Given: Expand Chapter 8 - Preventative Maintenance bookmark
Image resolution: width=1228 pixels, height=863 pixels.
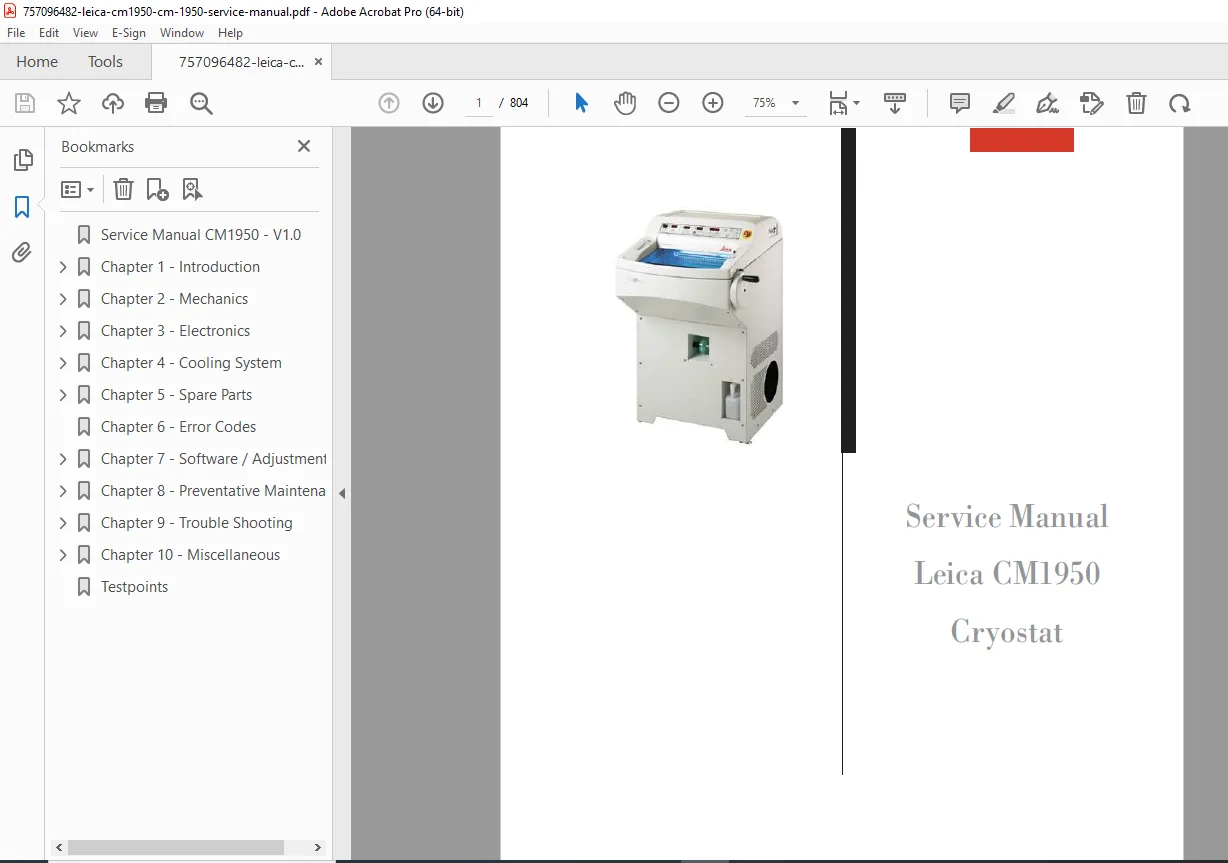Looking at the screenshot, I should (63, 491).
